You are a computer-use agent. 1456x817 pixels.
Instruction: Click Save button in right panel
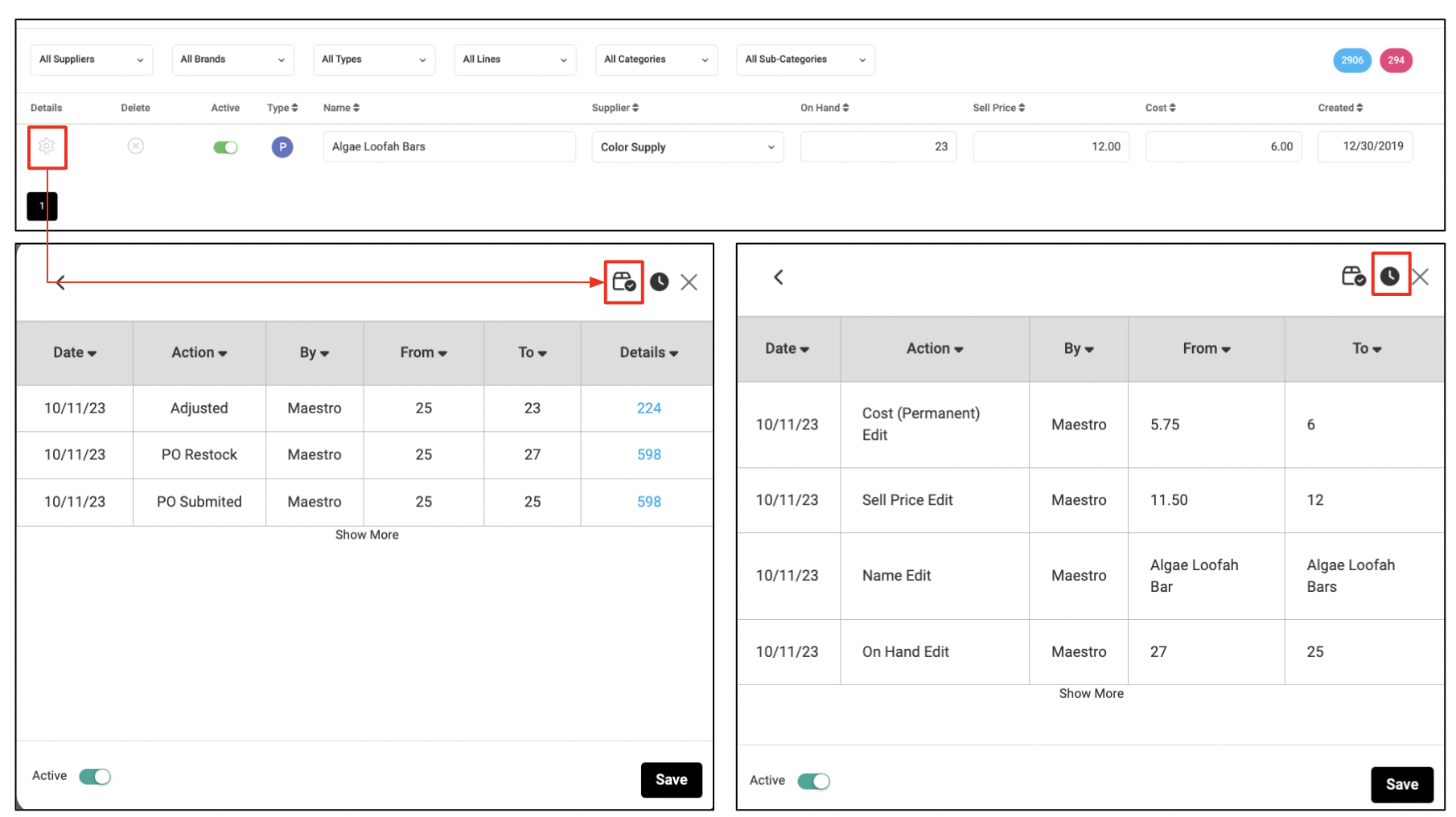pos(1402,785)
